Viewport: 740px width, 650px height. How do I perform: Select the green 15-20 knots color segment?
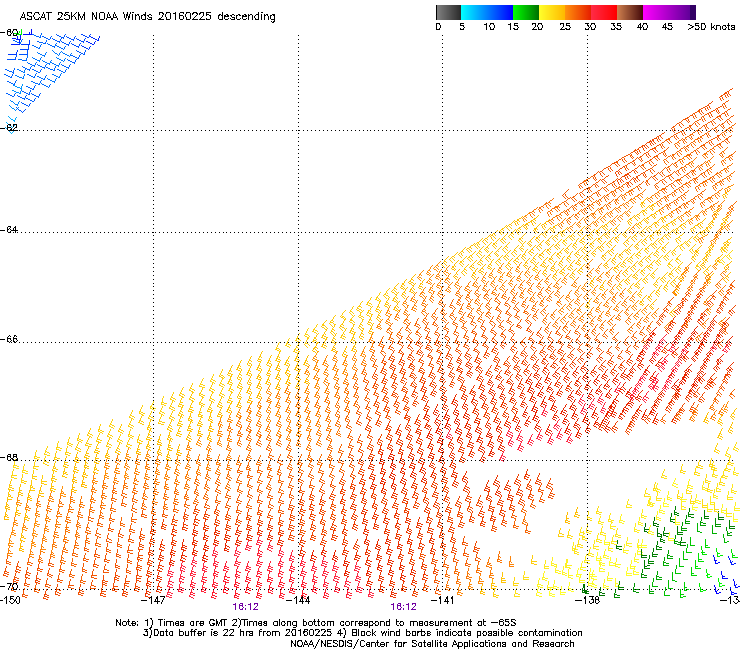(x=526, y=12)
